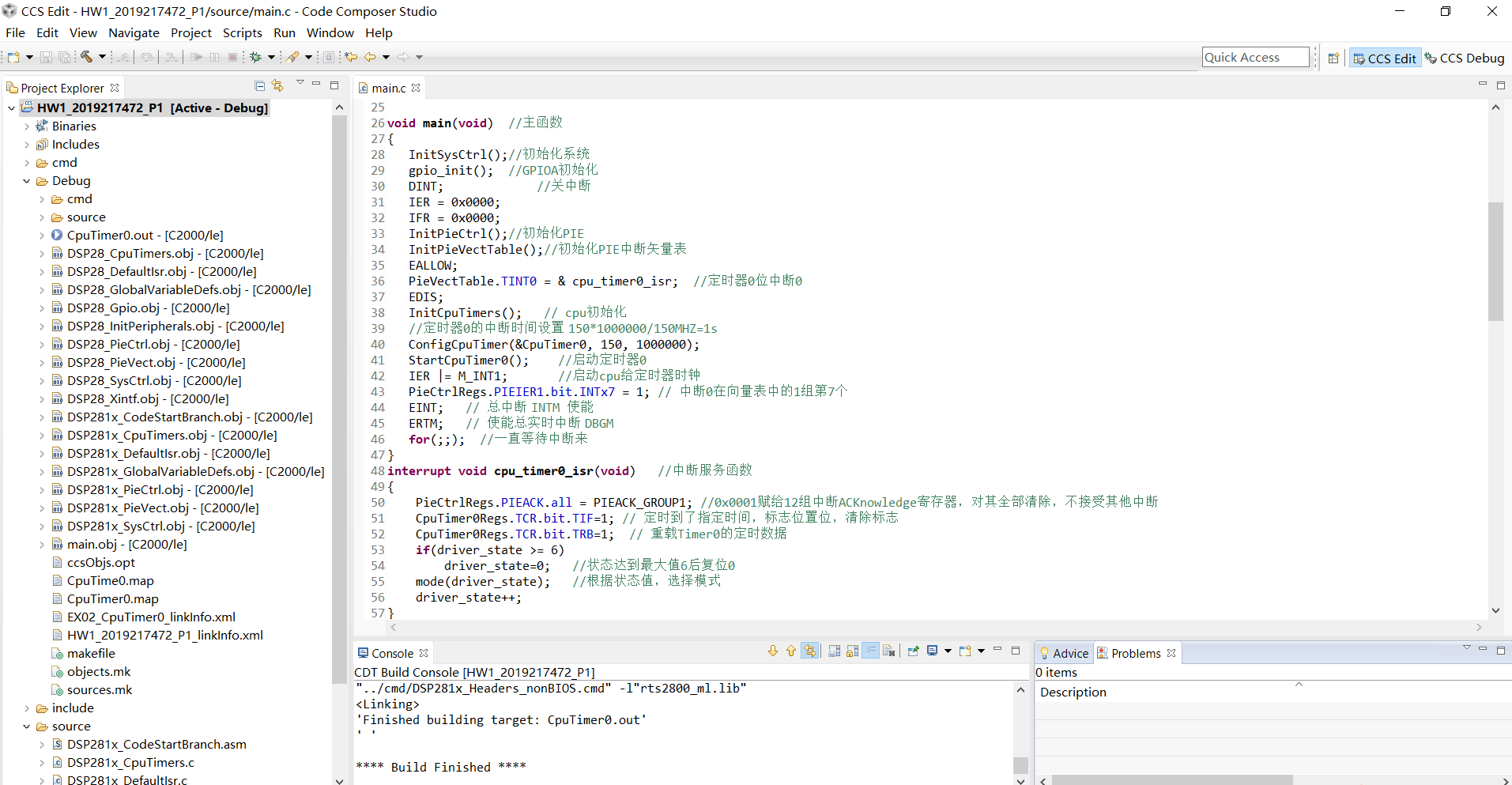Collapse All in Project Explorer
Viewport: 1512px width, 785px height.
259,85
